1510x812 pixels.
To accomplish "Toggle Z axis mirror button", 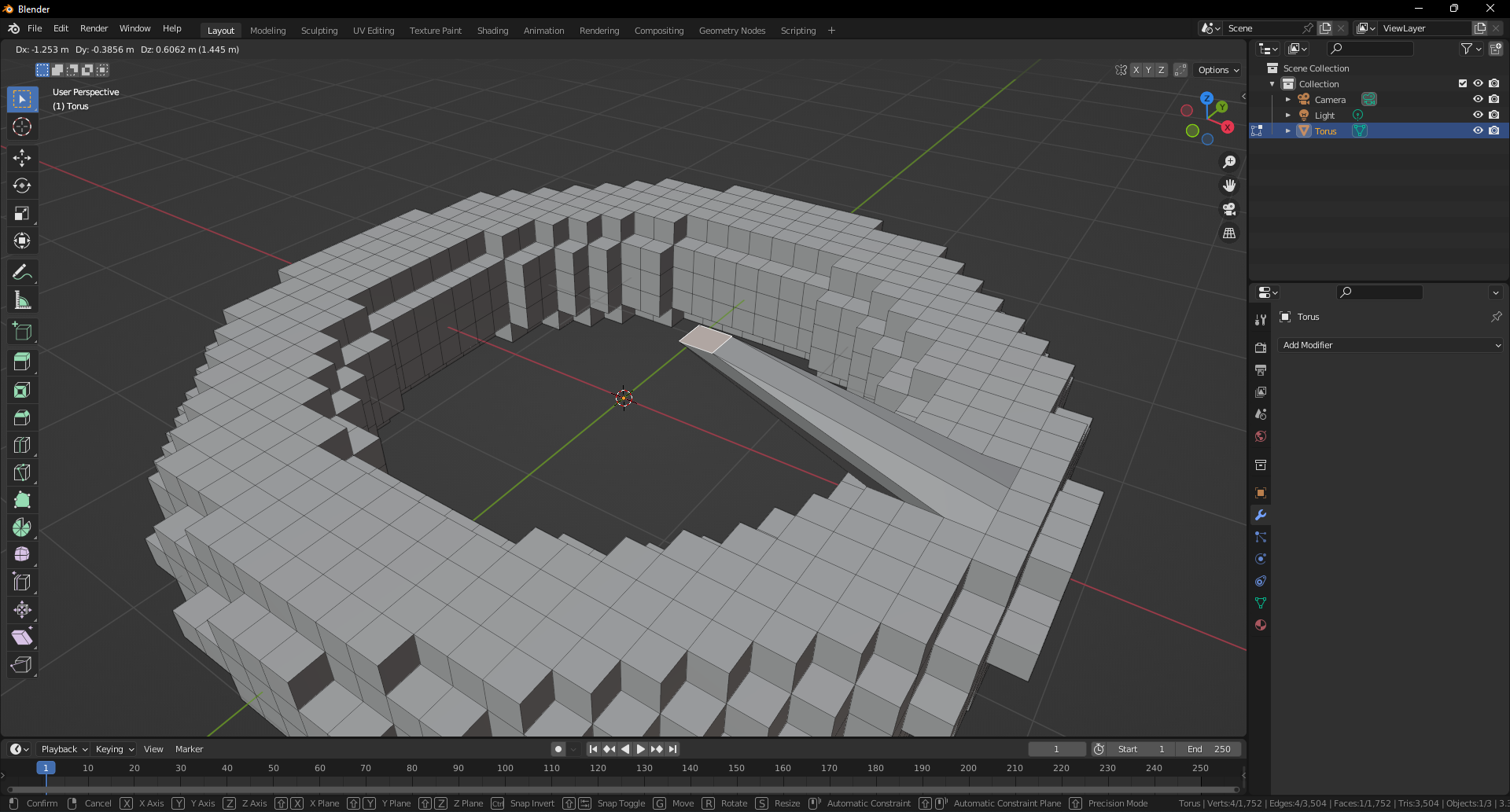I will tap(1161, 70).
